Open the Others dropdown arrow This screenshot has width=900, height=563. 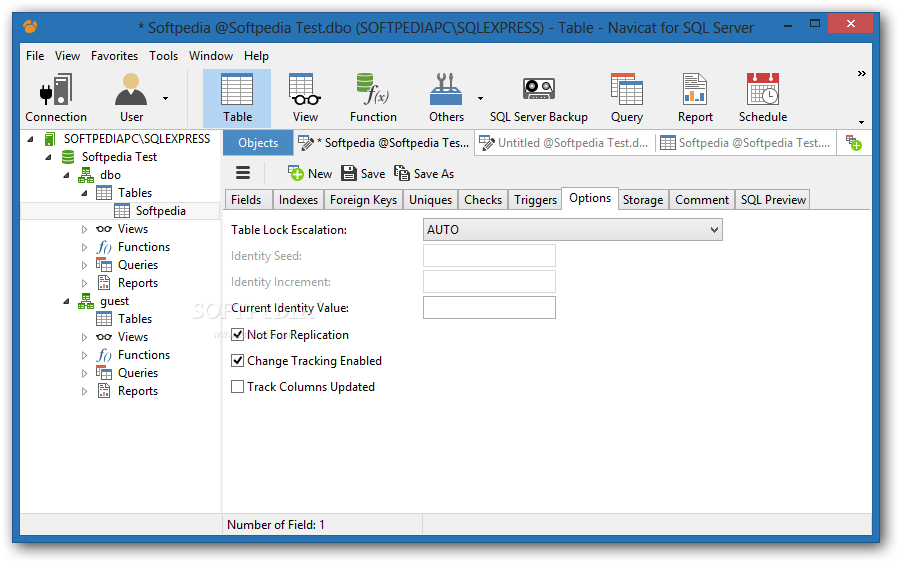(x=480, y=98)
